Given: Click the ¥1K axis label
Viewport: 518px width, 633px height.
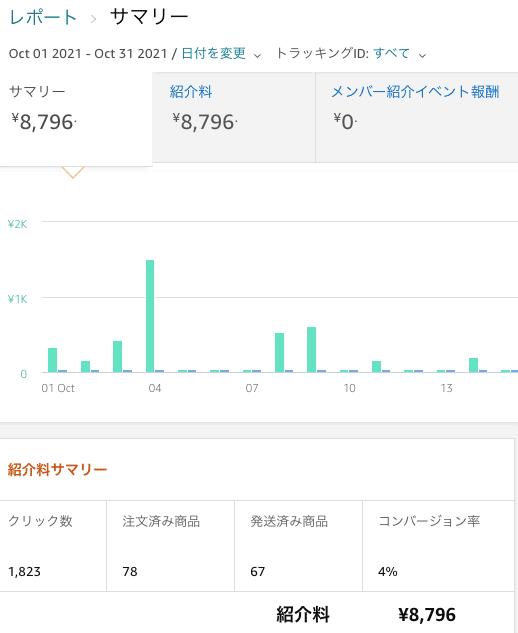Looking at the screenshot, I should pos(18,299).
